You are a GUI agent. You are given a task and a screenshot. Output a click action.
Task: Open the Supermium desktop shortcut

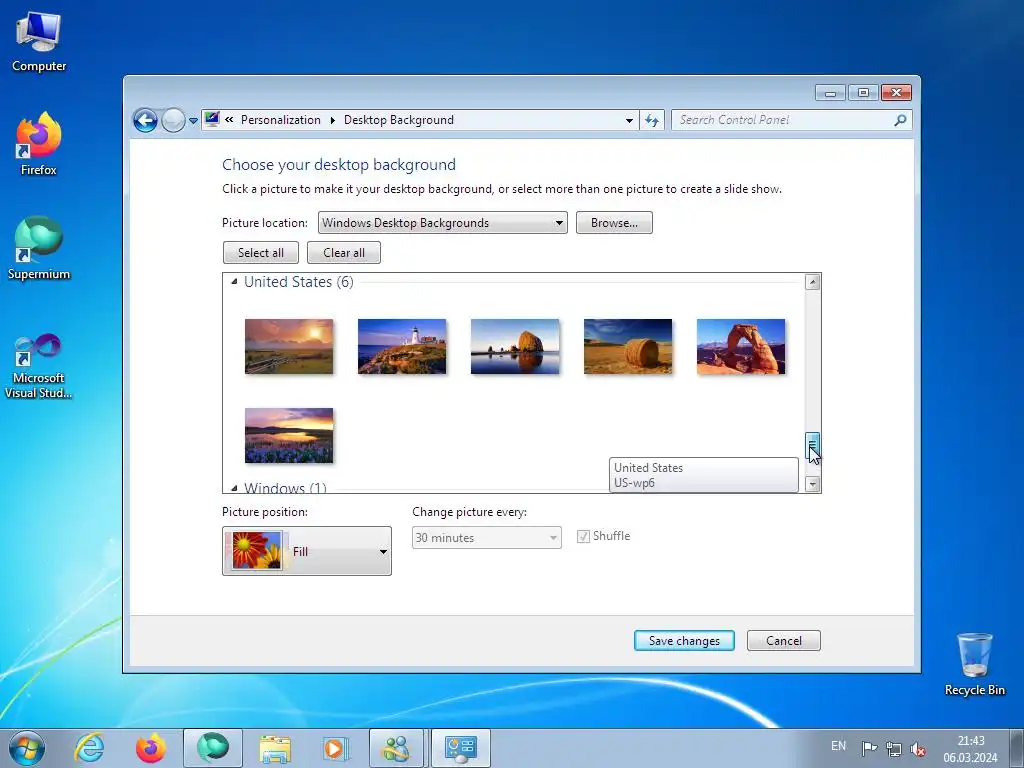click(39, 248)
